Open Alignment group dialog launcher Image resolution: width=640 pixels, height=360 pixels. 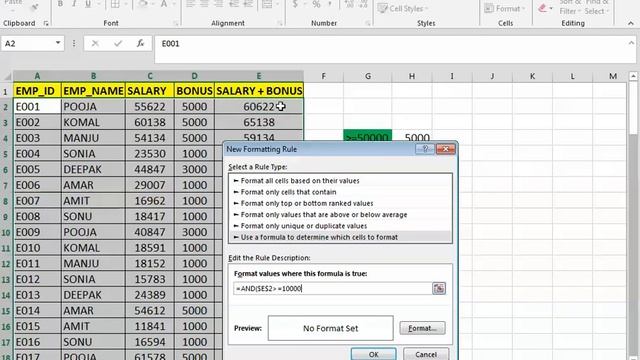pyautogui.click(x=280, y=24)
